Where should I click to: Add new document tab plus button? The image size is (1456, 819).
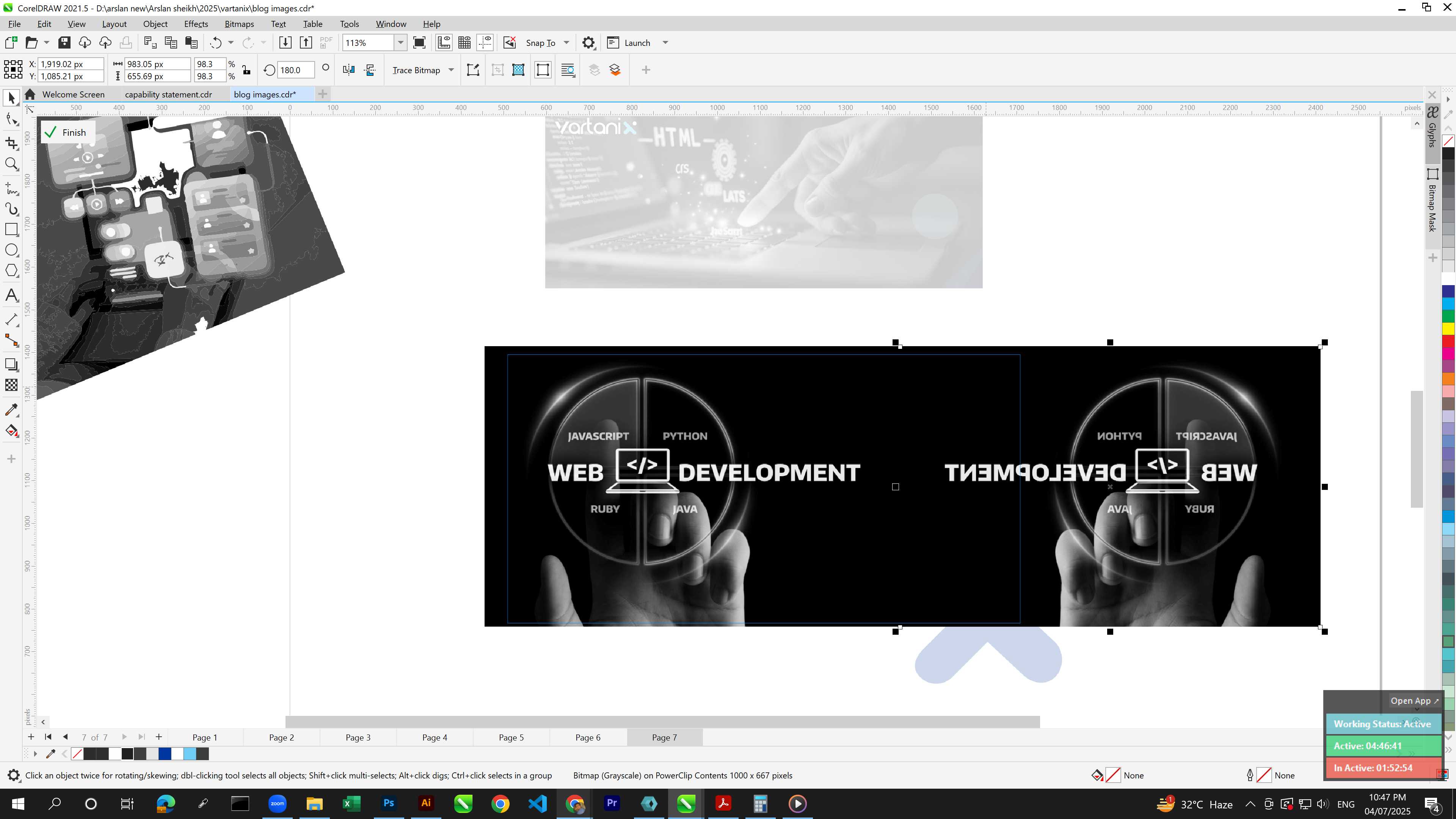323,94
